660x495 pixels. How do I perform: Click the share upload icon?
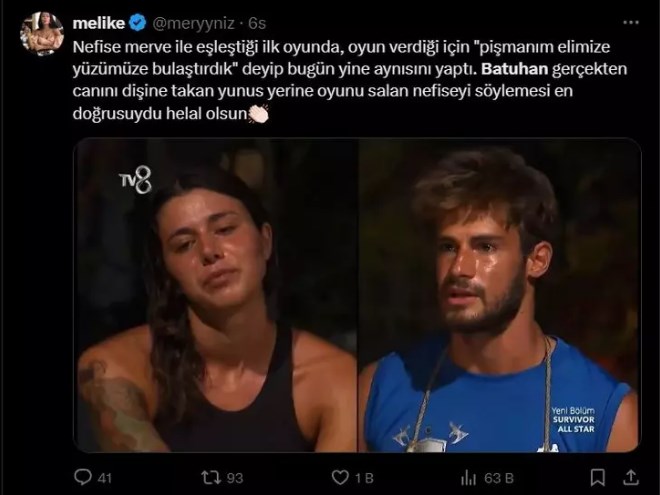(631, 478)
